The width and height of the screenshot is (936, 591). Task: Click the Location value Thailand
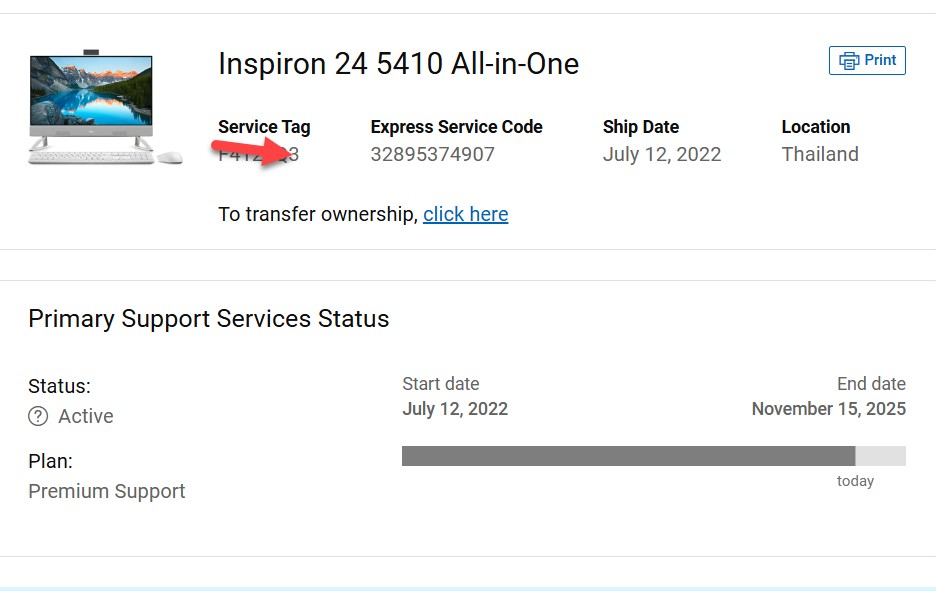(x=820, y=154)
